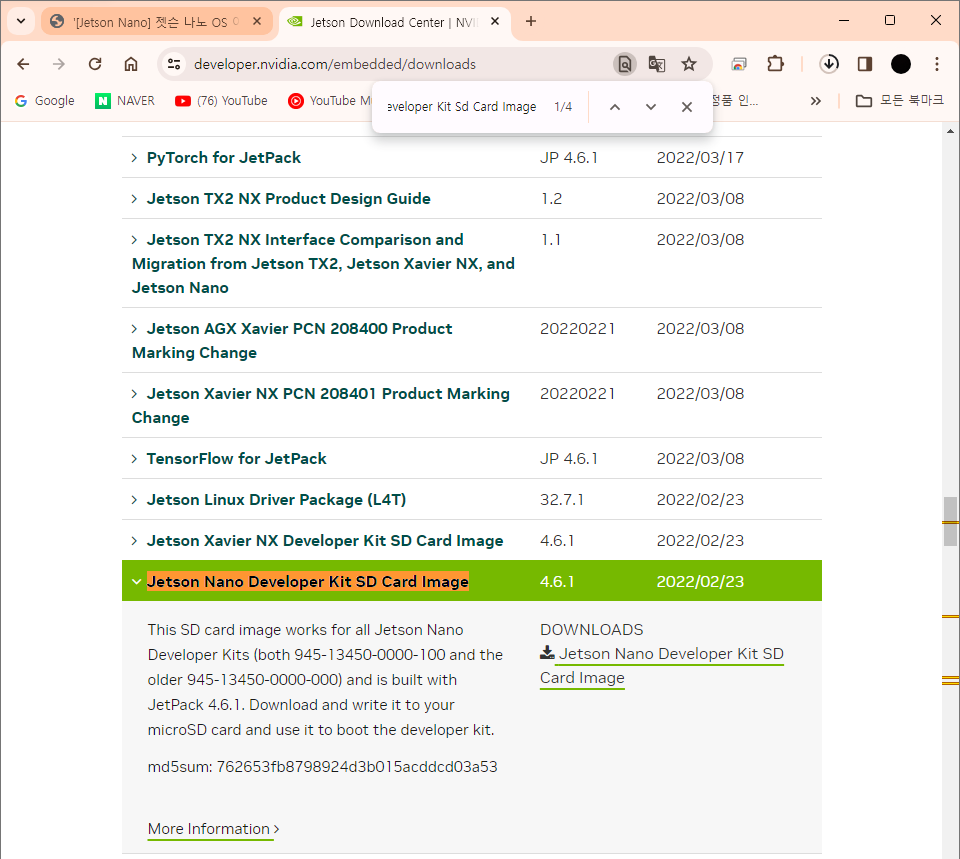
Task: Expand Jetson Xavier NX PCN 208401 row
Action: tap(320, 405)
